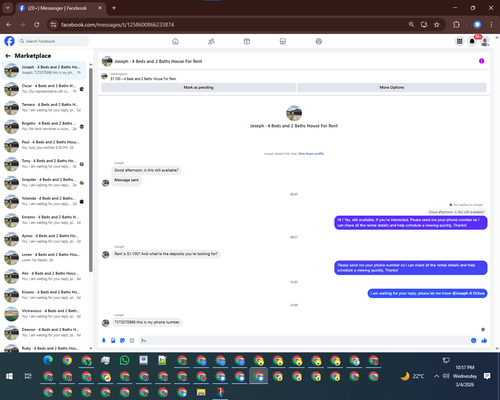
Task: Launch WhatsApp from the taskbar
Action: tap(125, 360)
